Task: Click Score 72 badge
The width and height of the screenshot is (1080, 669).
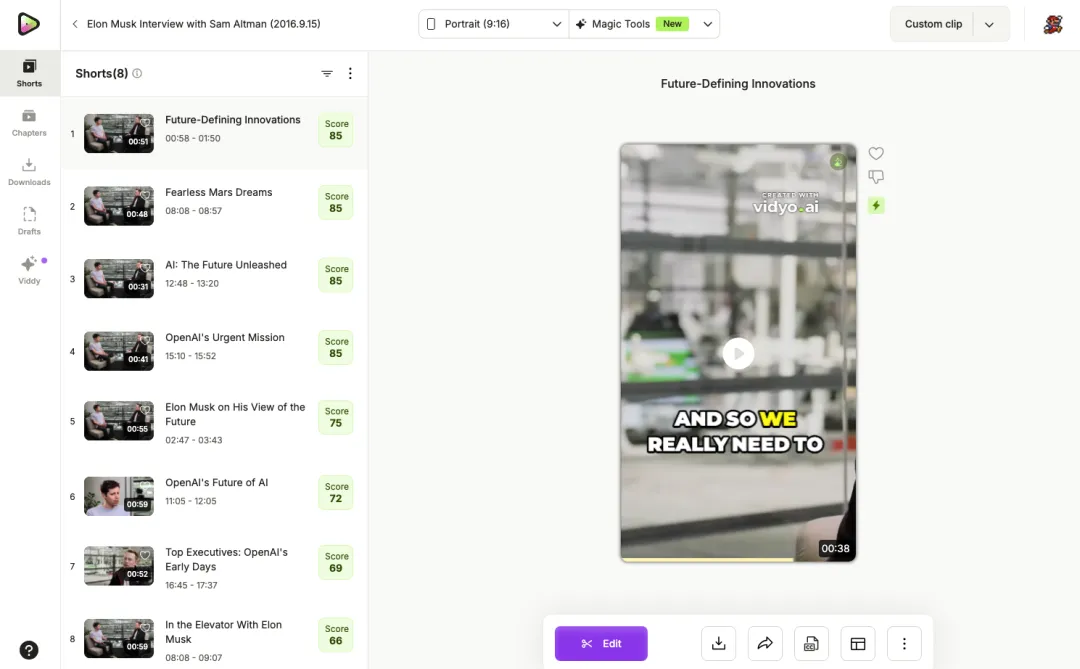Action: pyautogui.click(x=335, y=493)
